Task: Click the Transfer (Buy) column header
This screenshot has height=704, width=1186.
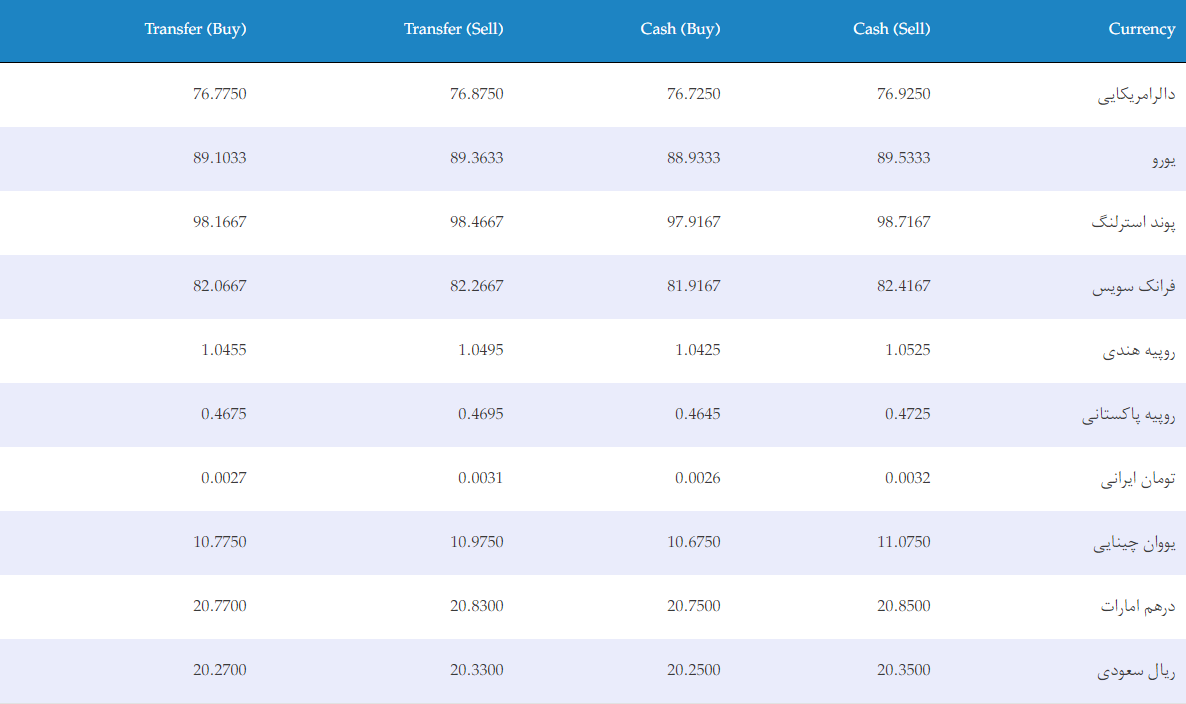Action: click(195, 29)
